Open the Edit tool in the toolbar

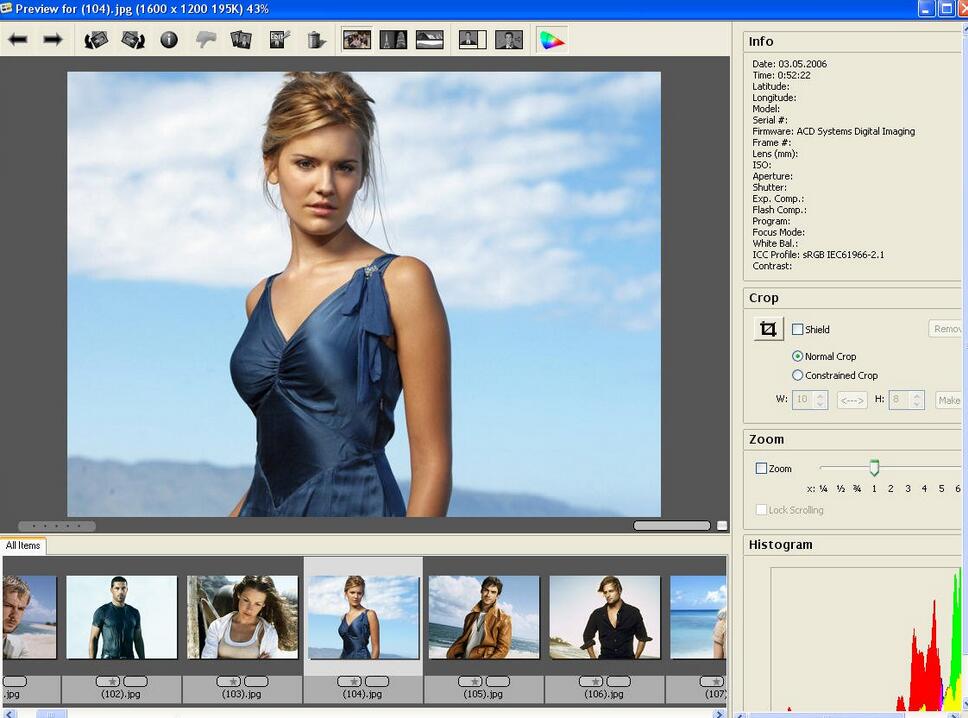click(279, 40)
